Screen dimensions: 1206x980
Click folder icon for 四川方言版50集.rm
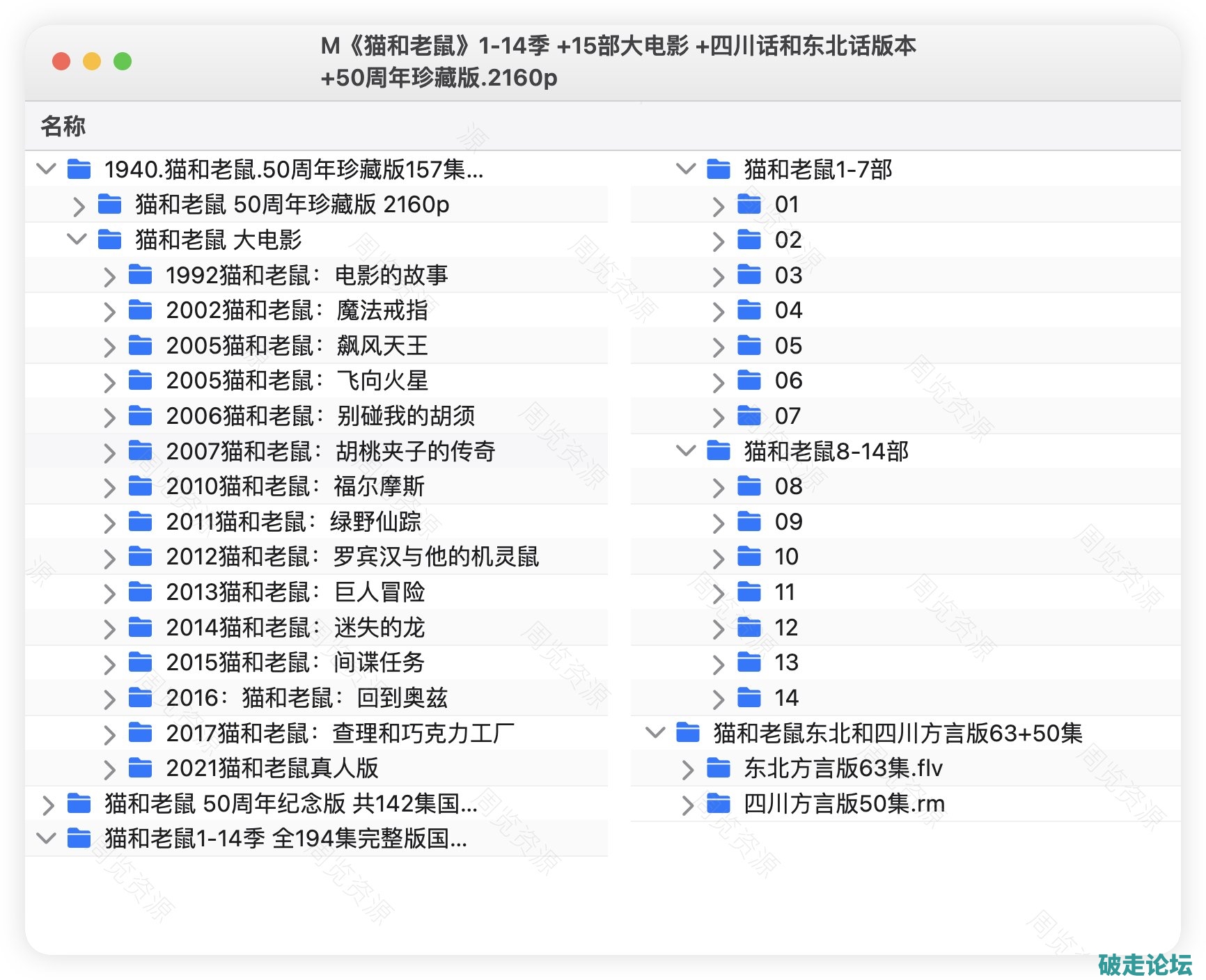tap(718, 803)
